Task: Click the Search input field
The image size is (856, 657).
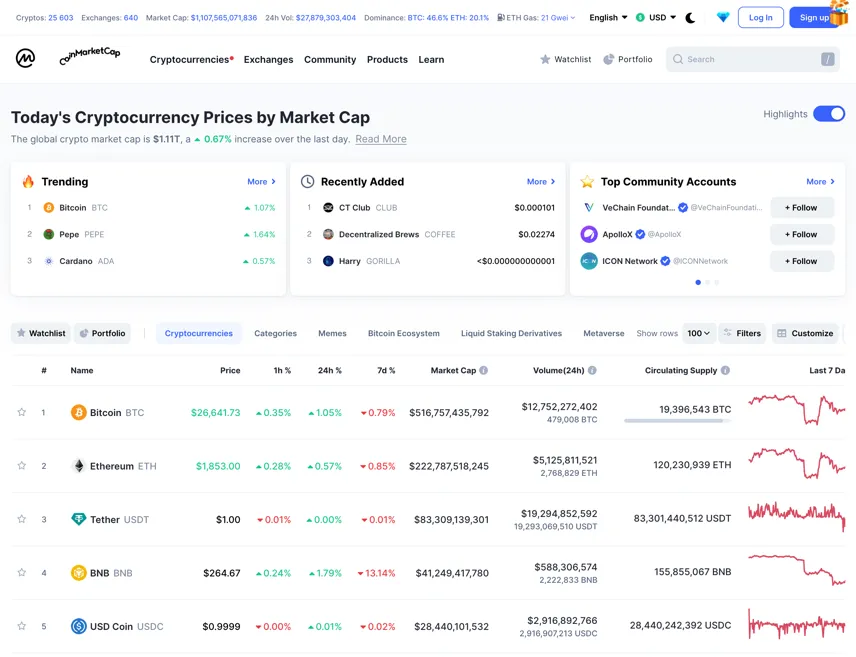Action: (753, 59)
